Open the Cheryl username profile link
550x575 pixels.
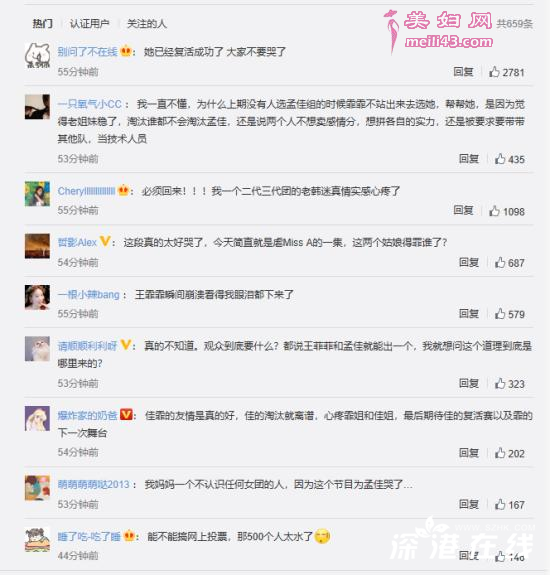(x=87, y=191)
